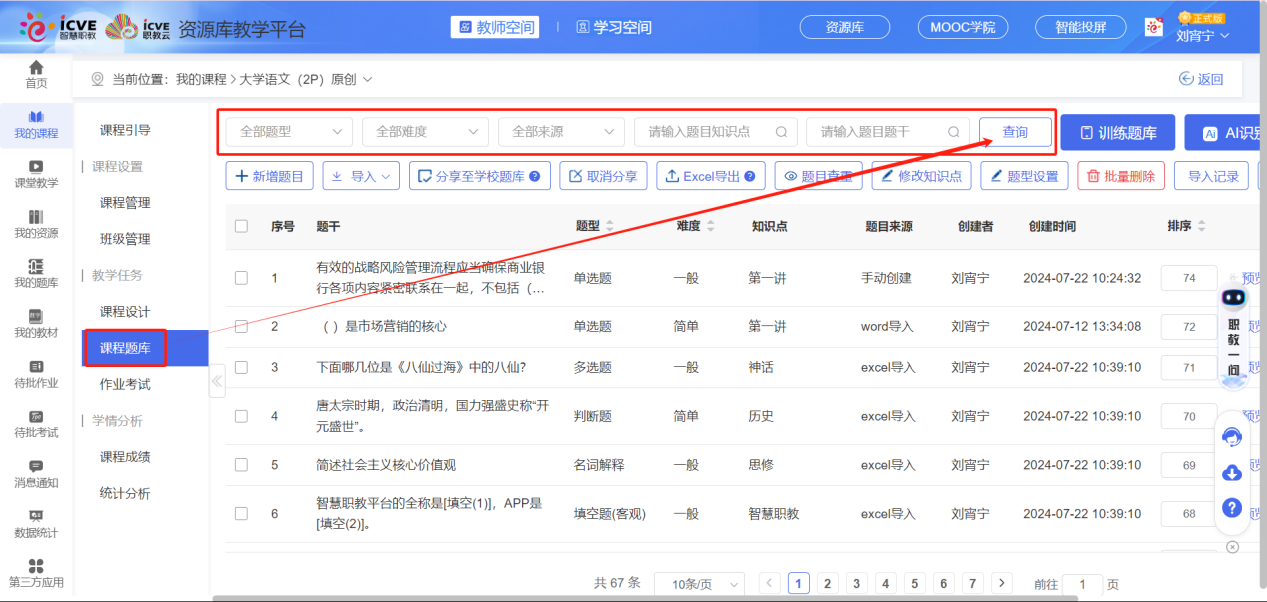Click the help question mark icon
Screen dimensions: 1267x602
coord(1232,508)
